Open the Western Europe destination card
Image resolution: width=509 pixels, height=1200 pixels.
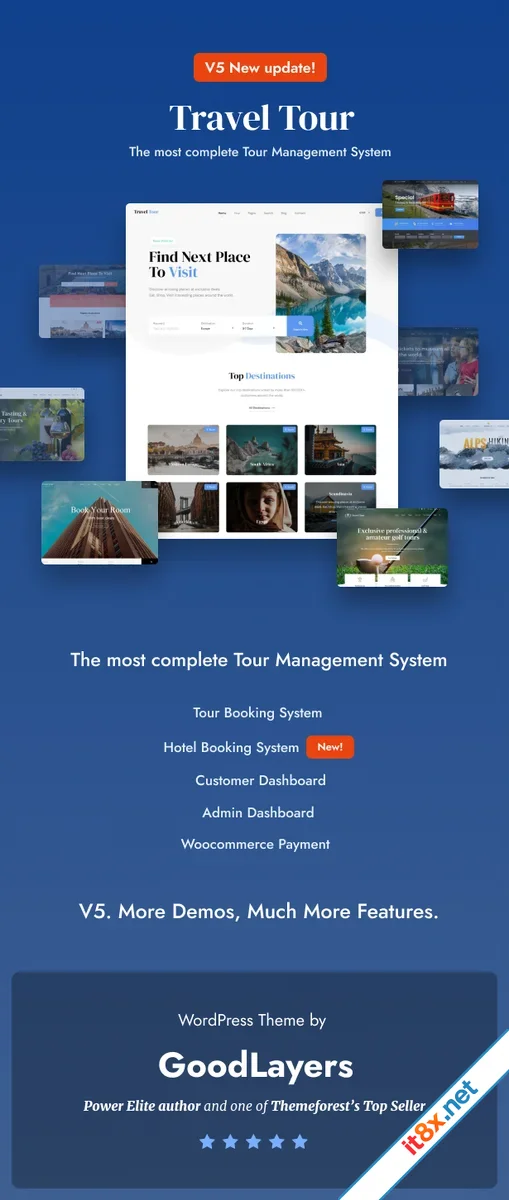tap(183, 449)
